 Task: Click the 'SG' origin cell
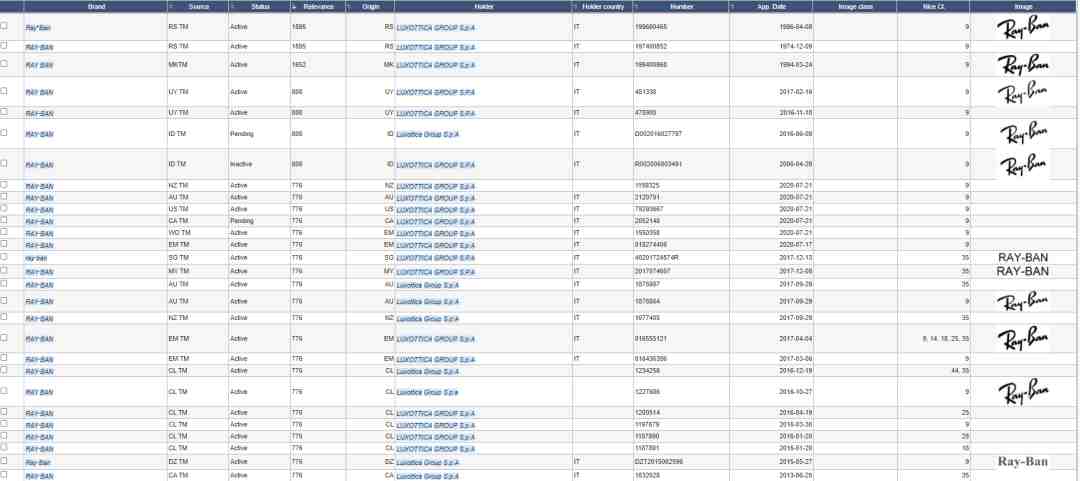pyautogui.click(x=389, y=257)
